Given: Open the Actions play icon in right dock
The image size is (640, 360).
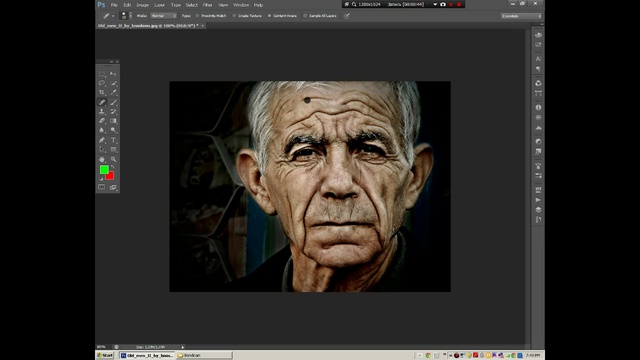Looking at the screenshot, I should pos(538,200).
